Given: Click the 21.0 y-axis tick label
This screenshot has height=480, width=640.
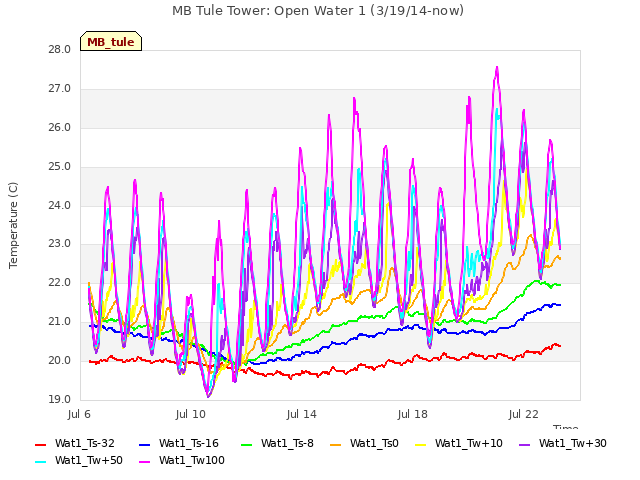Looking at the screenshot, I should click(59, 322).
